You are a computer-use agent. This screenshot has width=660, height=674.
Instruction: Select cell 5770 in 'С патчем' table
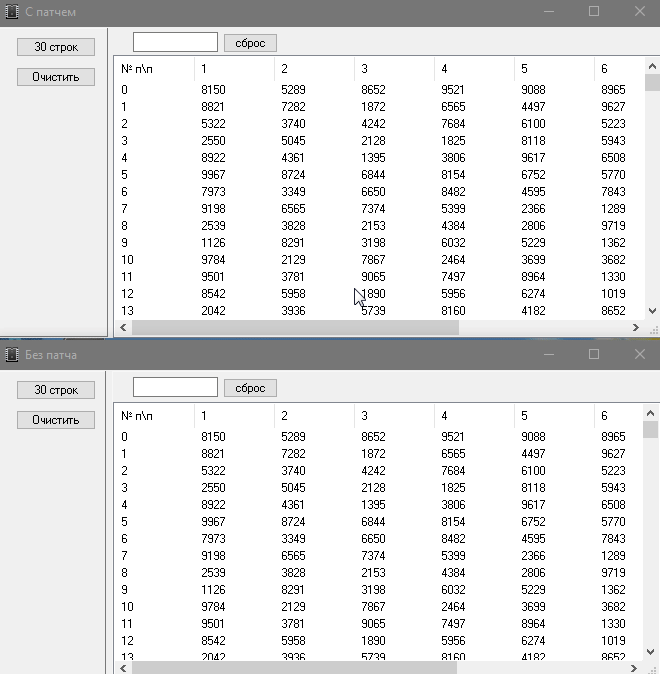613,175
